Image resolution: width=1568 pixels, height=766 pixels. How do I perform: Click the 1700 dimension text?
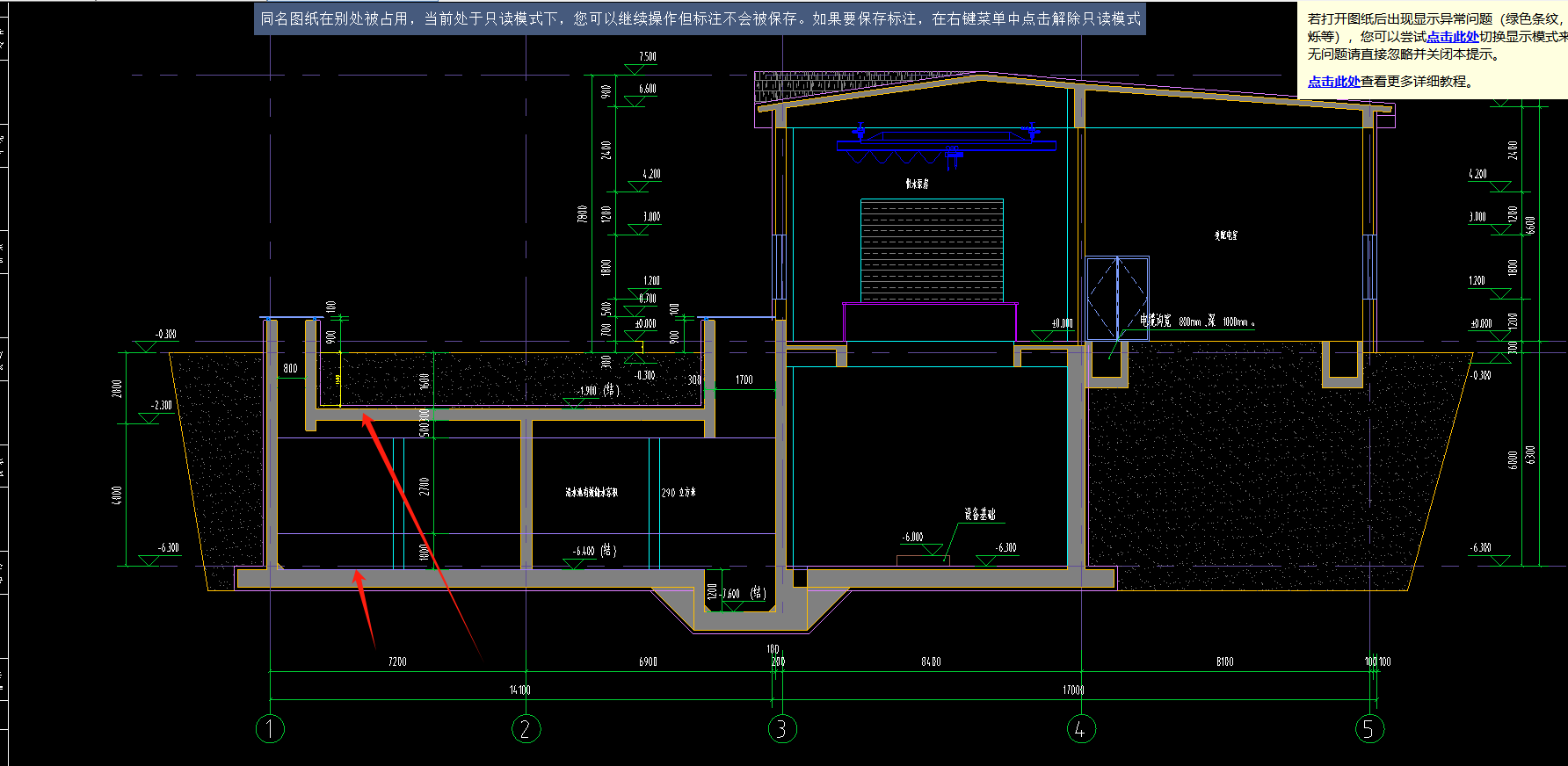[x=744, y=379]
